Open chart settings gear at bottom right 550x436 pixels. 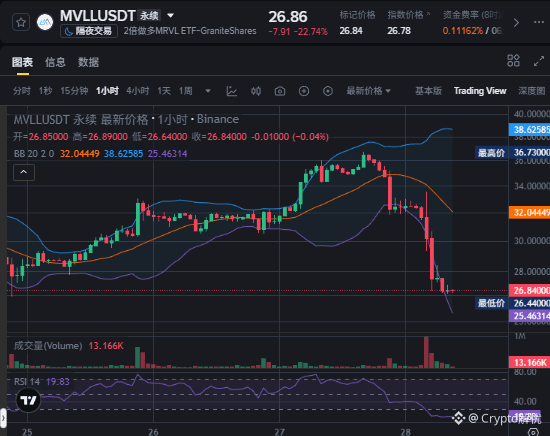(534, 432)
